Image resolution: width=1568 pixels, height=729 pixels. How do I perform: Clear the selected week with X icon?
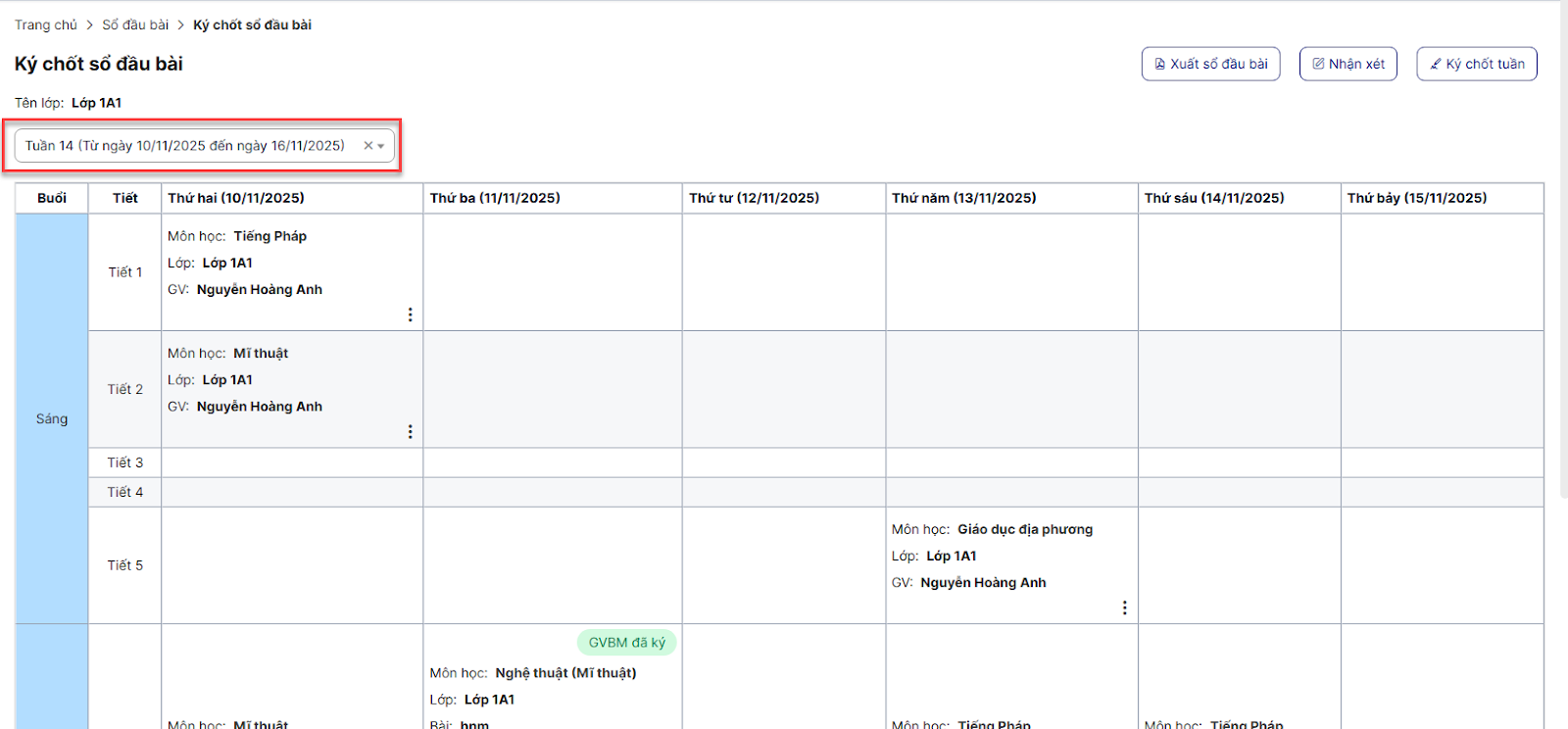(368, 146)
